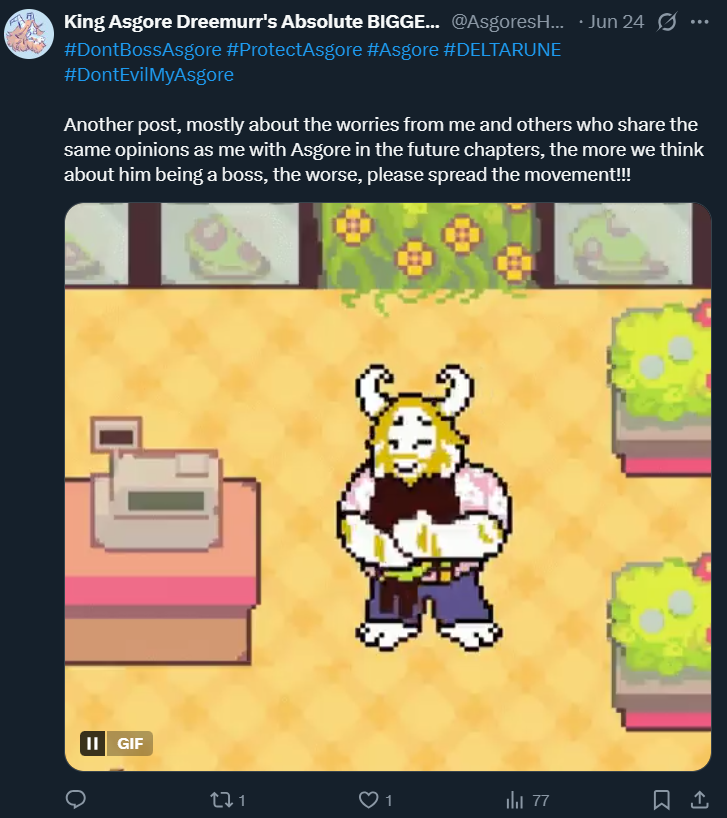Follow the #DontBossAsgore hashtag
The width and height of the screenshot is (727, 818).
(x=143, y=50)
